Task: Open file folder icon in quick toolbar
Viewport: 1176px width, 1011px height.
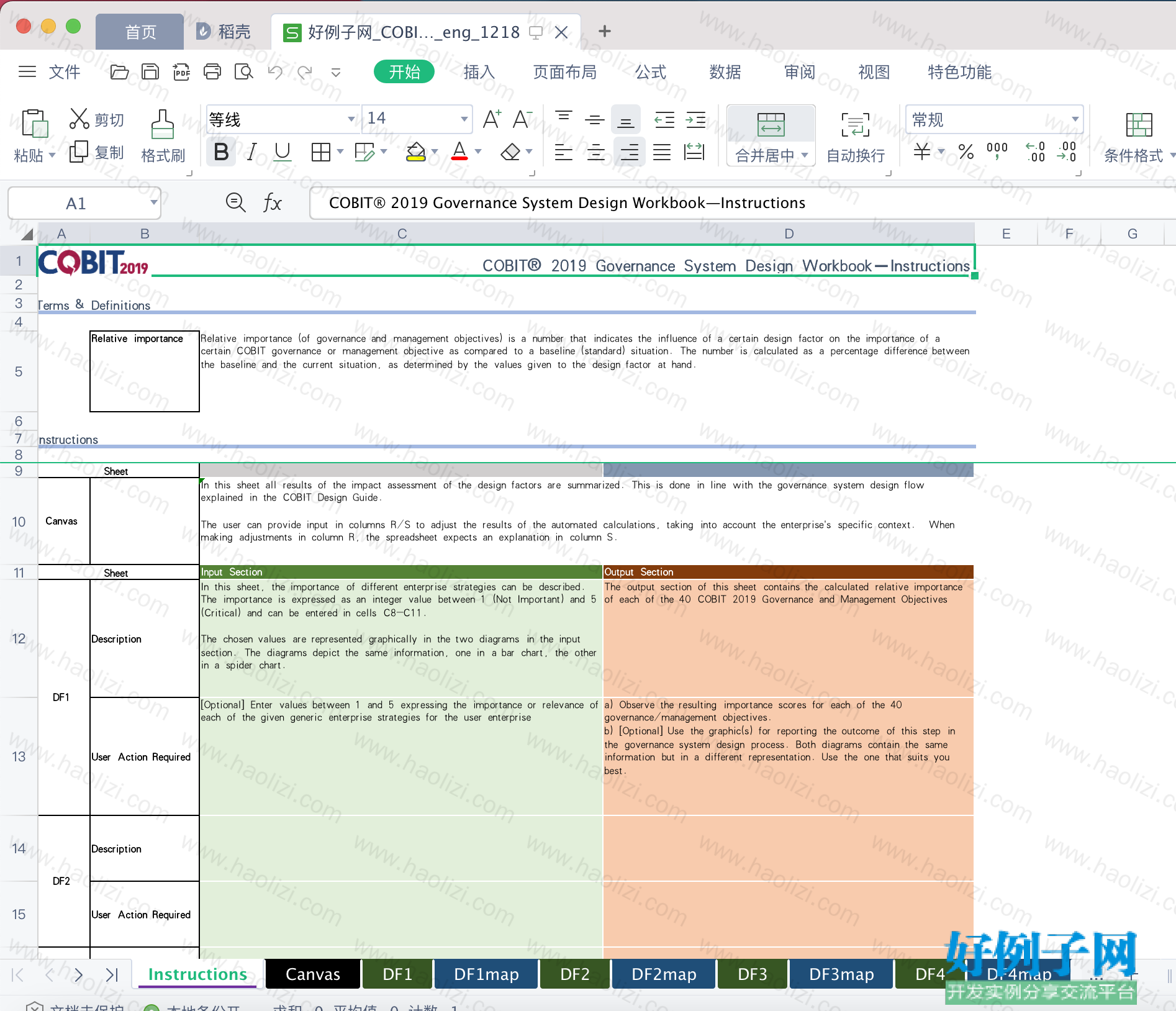Action: [119, 72]
